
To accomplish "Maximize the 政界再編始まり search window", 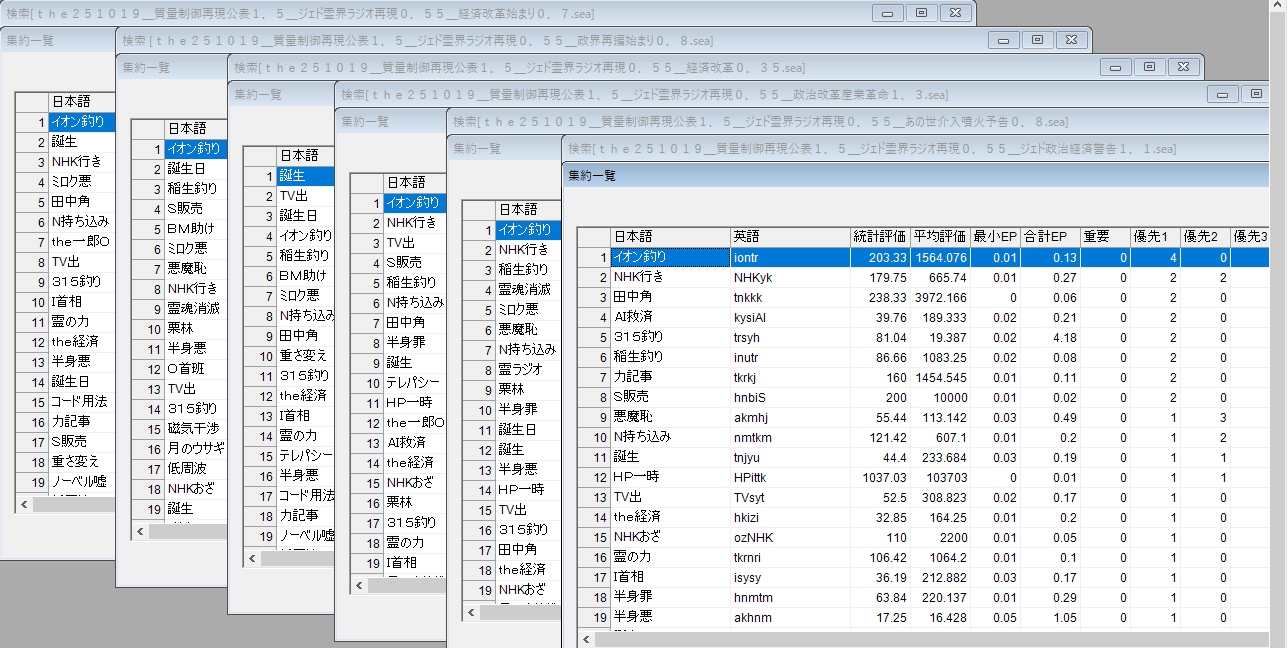I will pyautogui.click(x=1037, y=39).
